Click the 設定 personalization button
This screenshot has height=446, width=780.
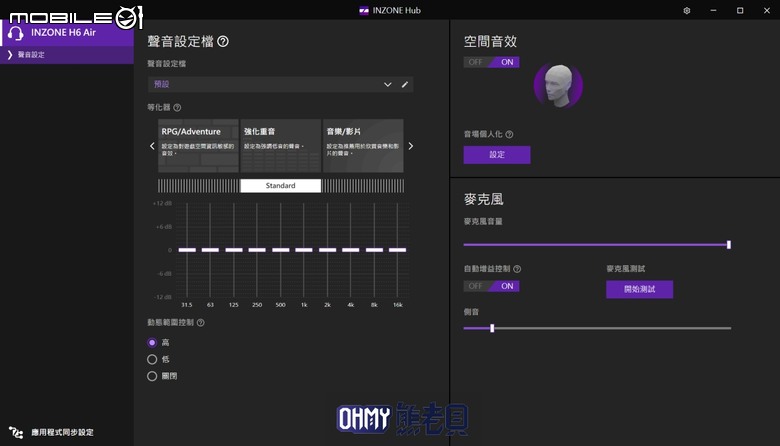click(x=497, y=155)
